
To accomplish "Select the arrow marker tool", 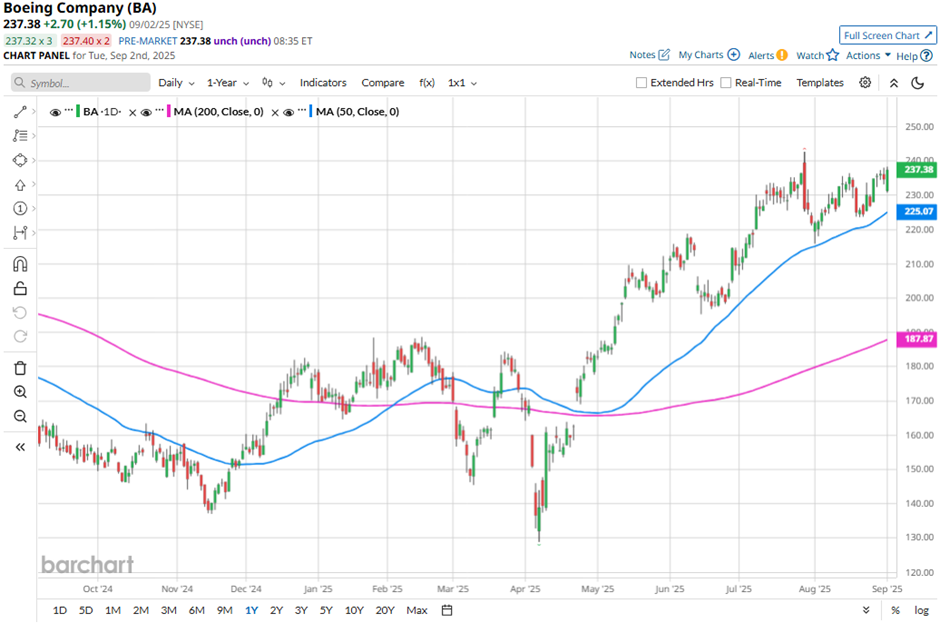I will pos(20,185).
